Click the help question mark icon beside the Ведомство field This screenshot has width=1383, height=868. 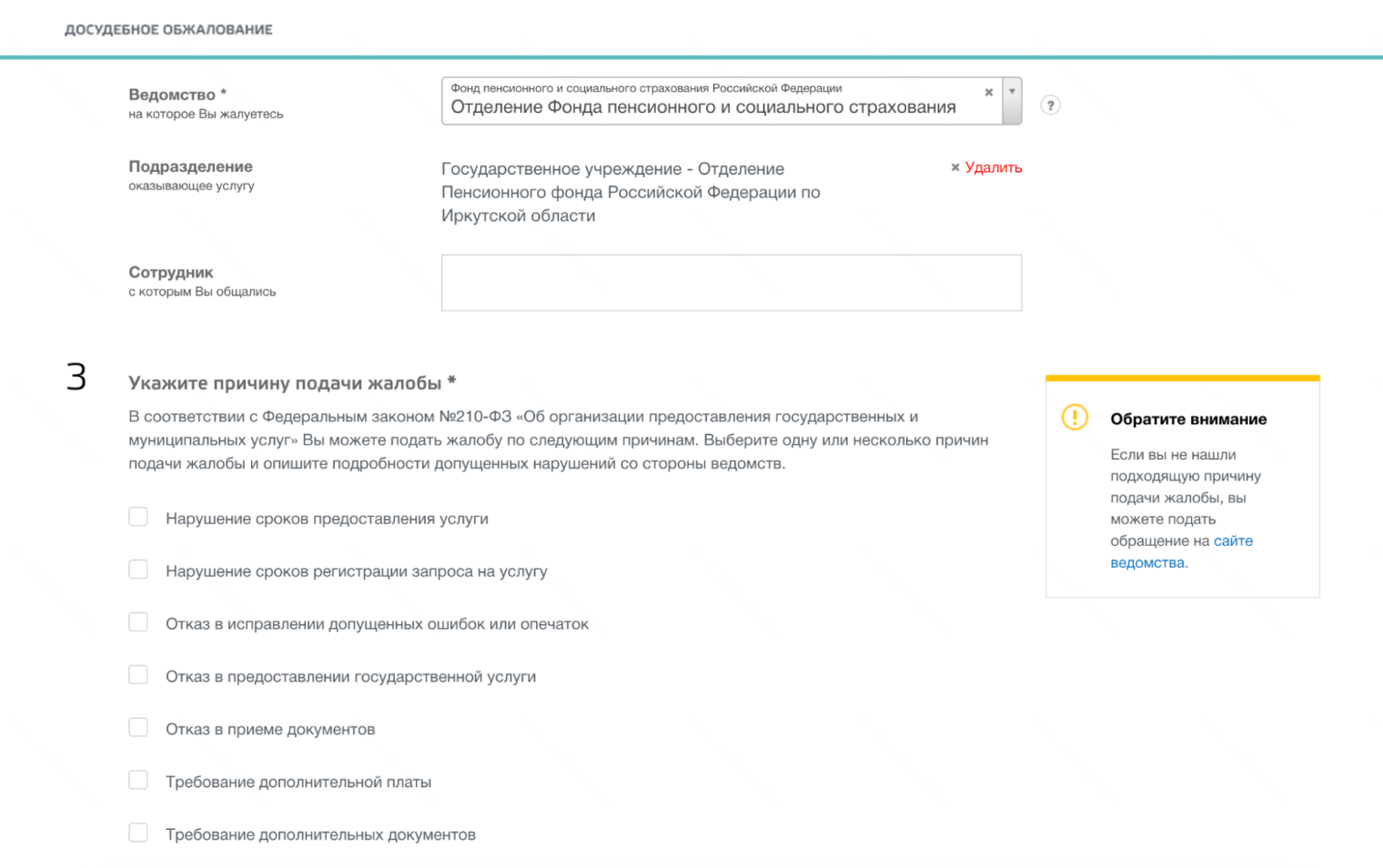point(1051,105)
